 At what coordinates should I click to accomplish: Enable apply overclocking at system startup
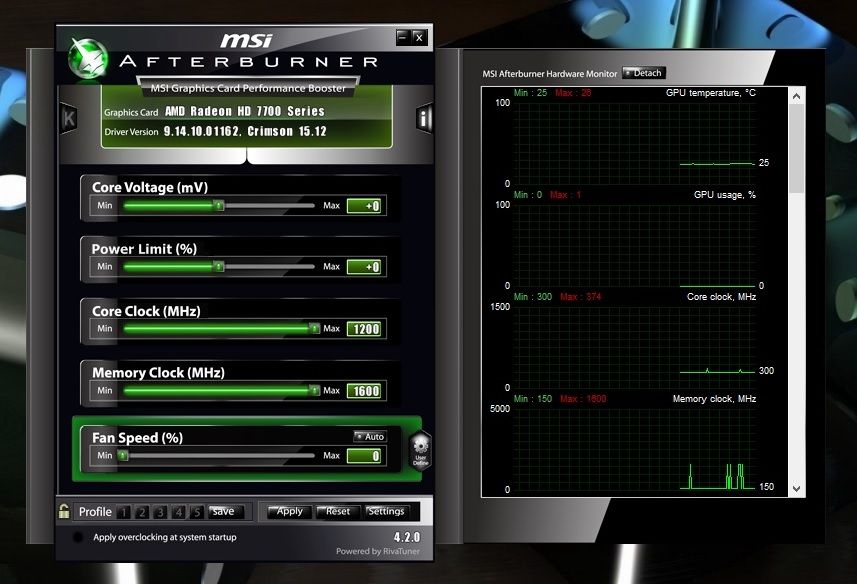tap(78, 537)
